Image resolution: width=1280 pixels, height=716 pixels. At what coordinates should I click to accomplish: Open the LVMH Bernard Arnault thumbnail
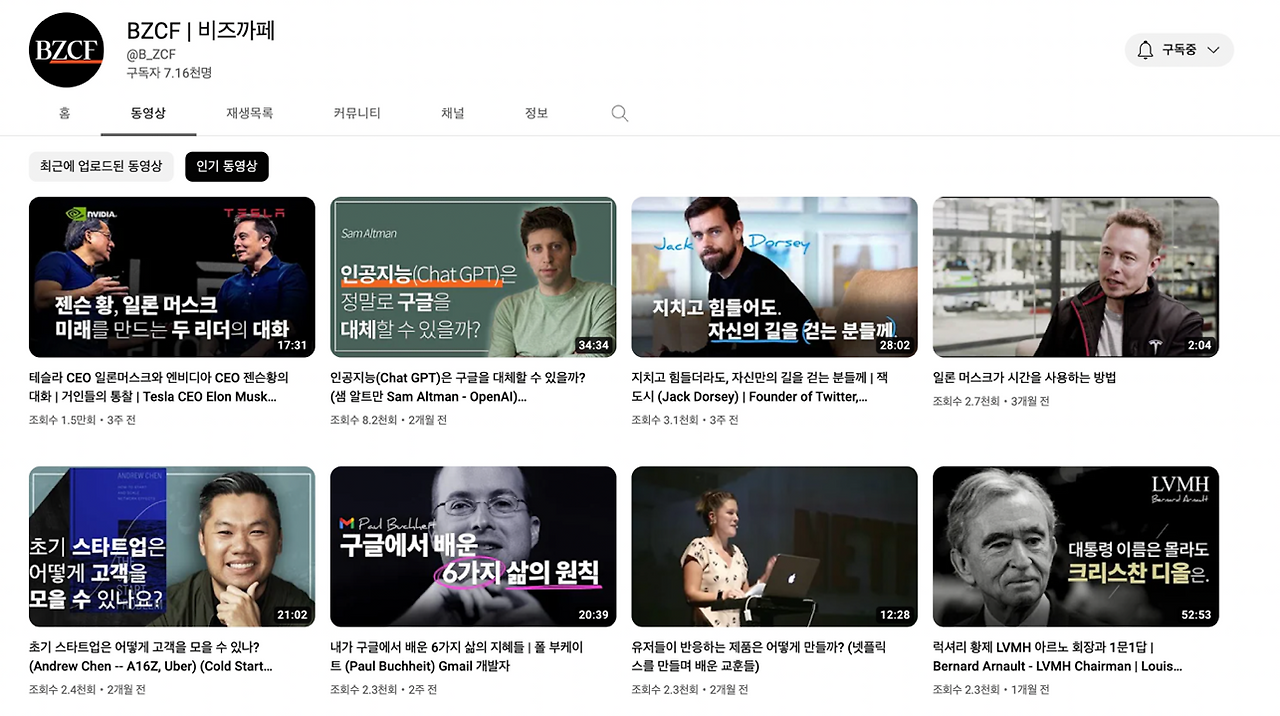(x=1076, y=546)
